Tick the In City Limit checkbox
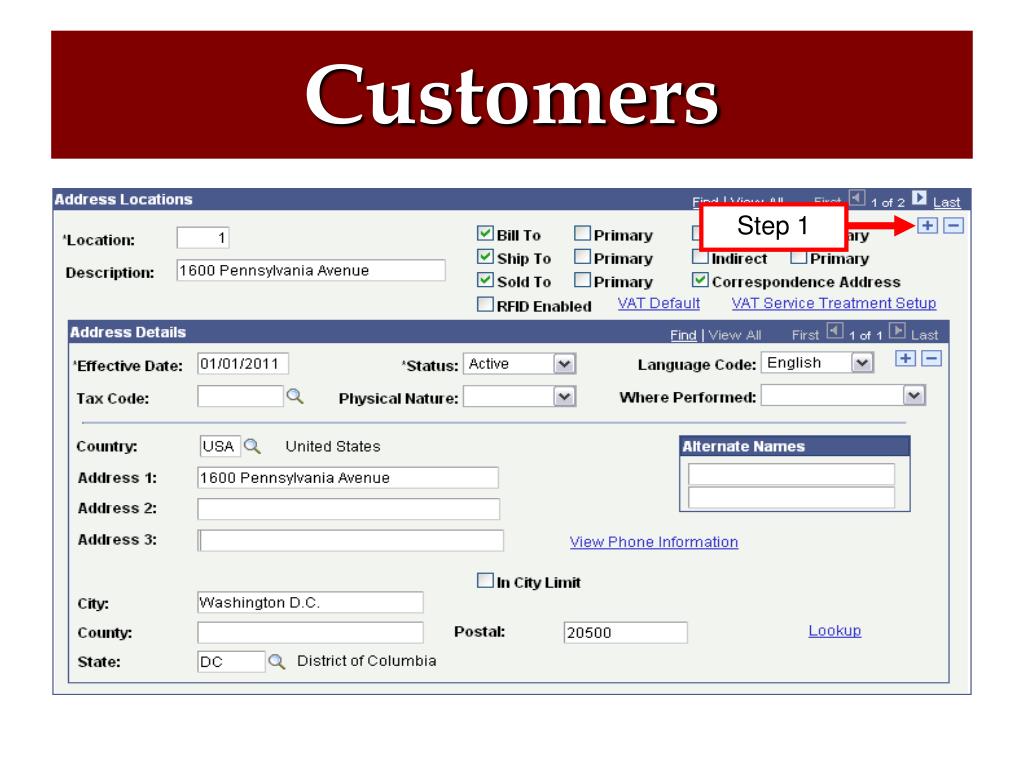 point(485,581)
